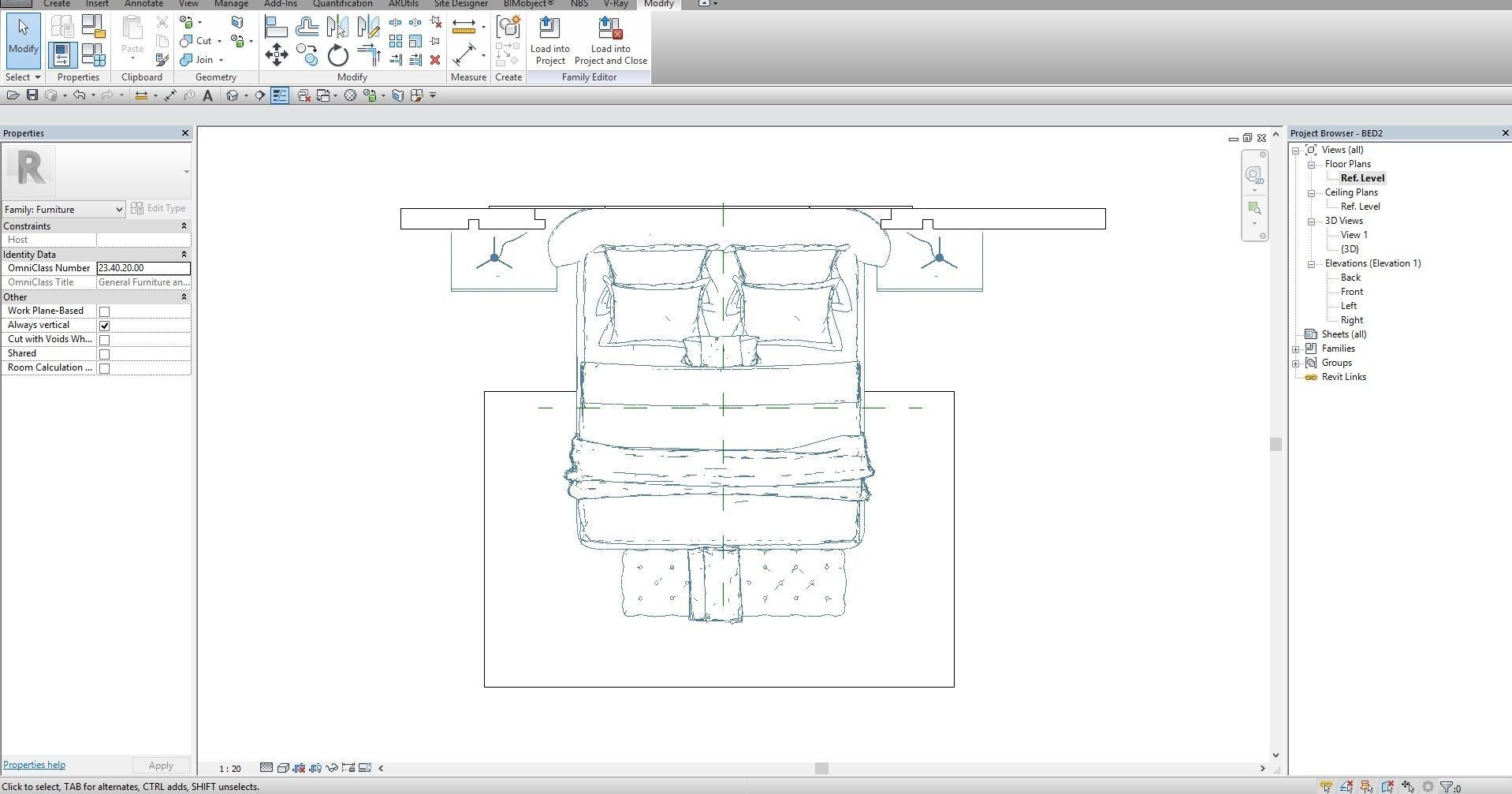Click the Default 3D View house icon

tap(232, 95)
